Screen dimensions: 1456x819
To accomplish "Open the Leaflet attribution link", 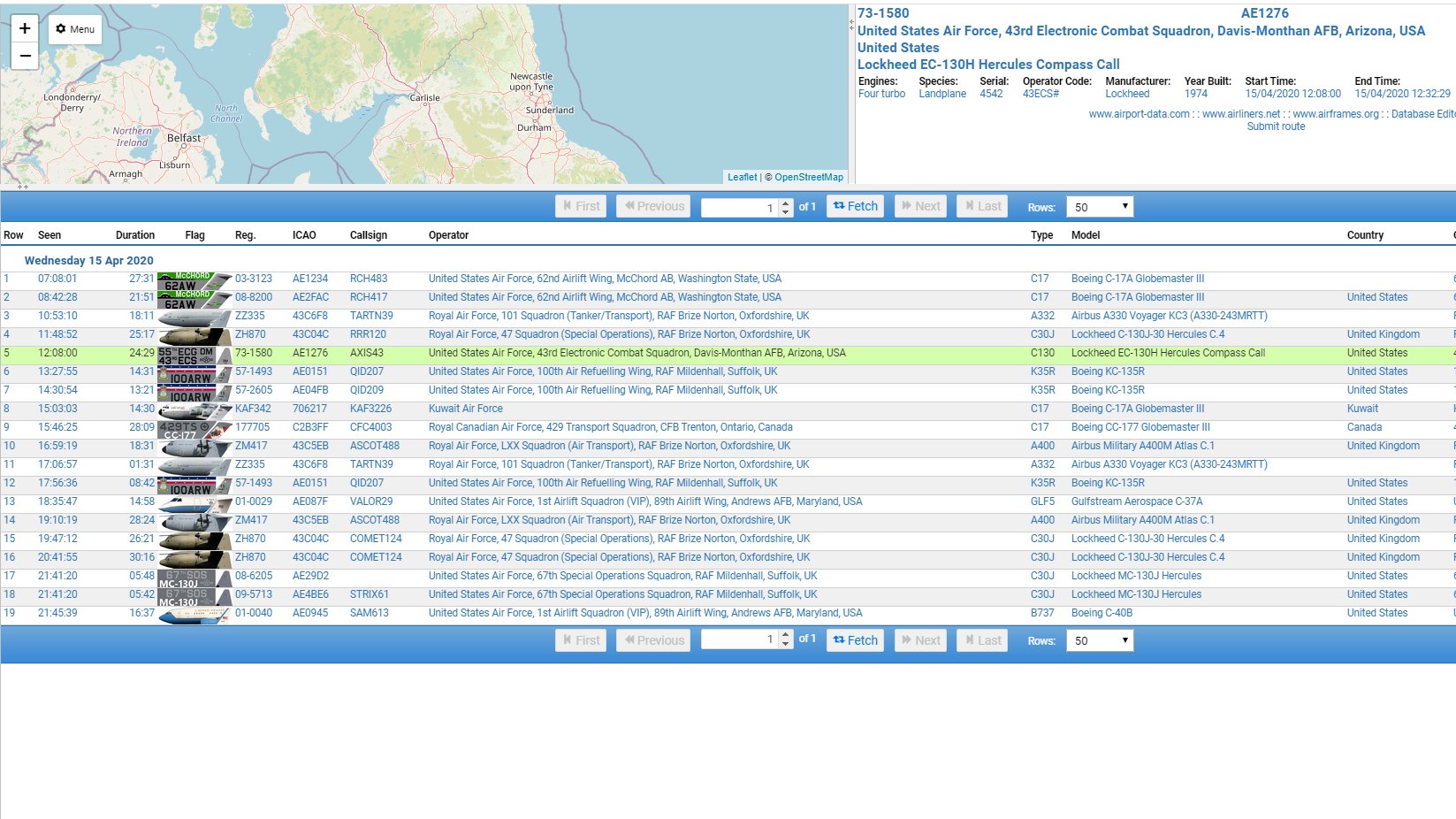I will [x=742, y=177].
